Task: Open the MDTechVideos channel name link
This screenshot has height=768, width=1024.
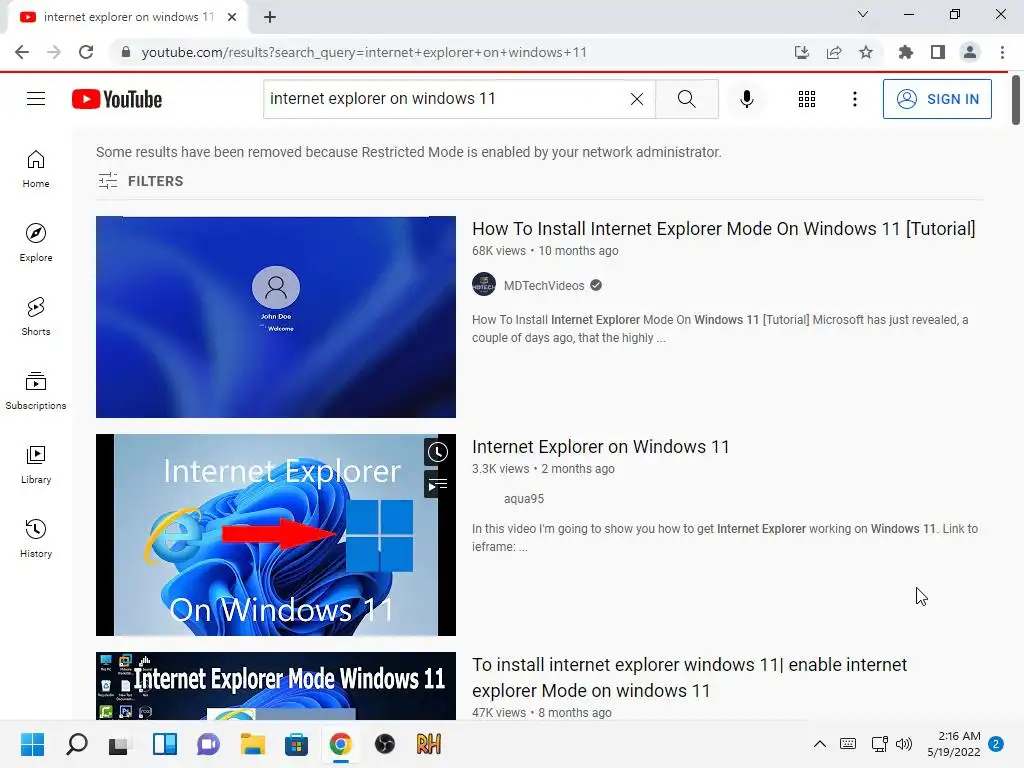Action: tap(544, 285)
